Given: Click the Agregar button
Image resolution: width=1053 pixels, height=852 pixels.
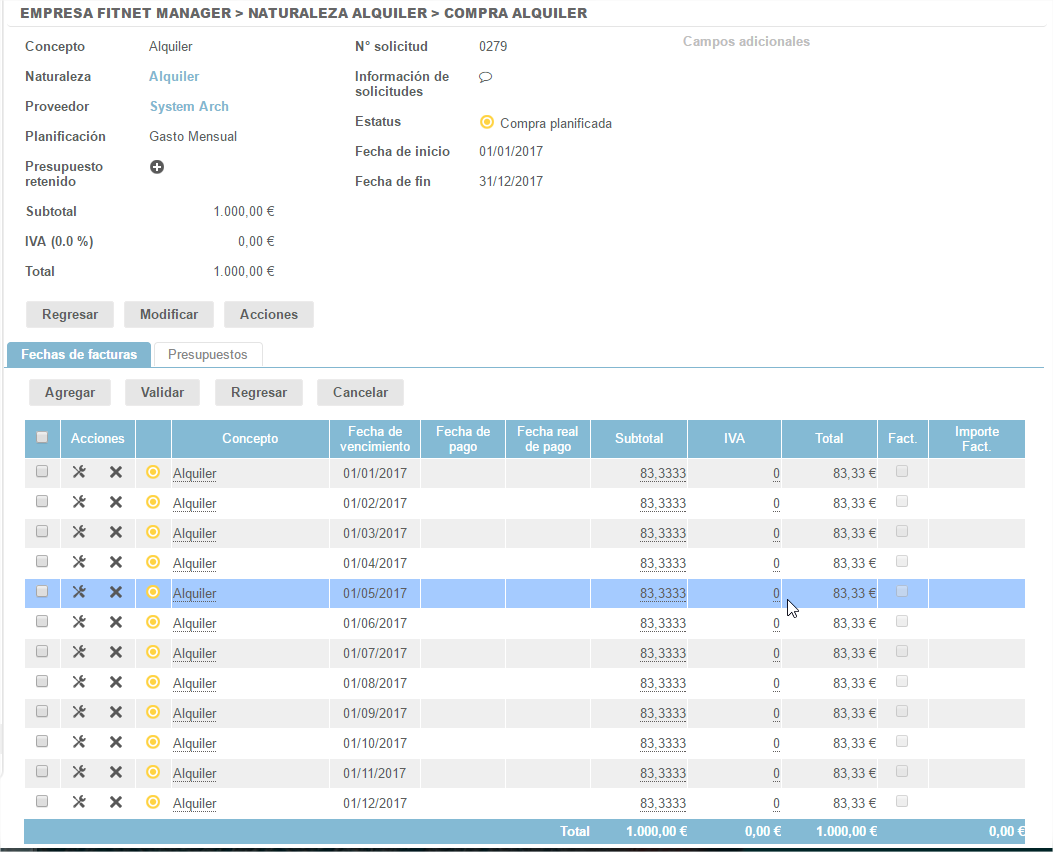Looking at the screenshot, I should click(70, 392).
